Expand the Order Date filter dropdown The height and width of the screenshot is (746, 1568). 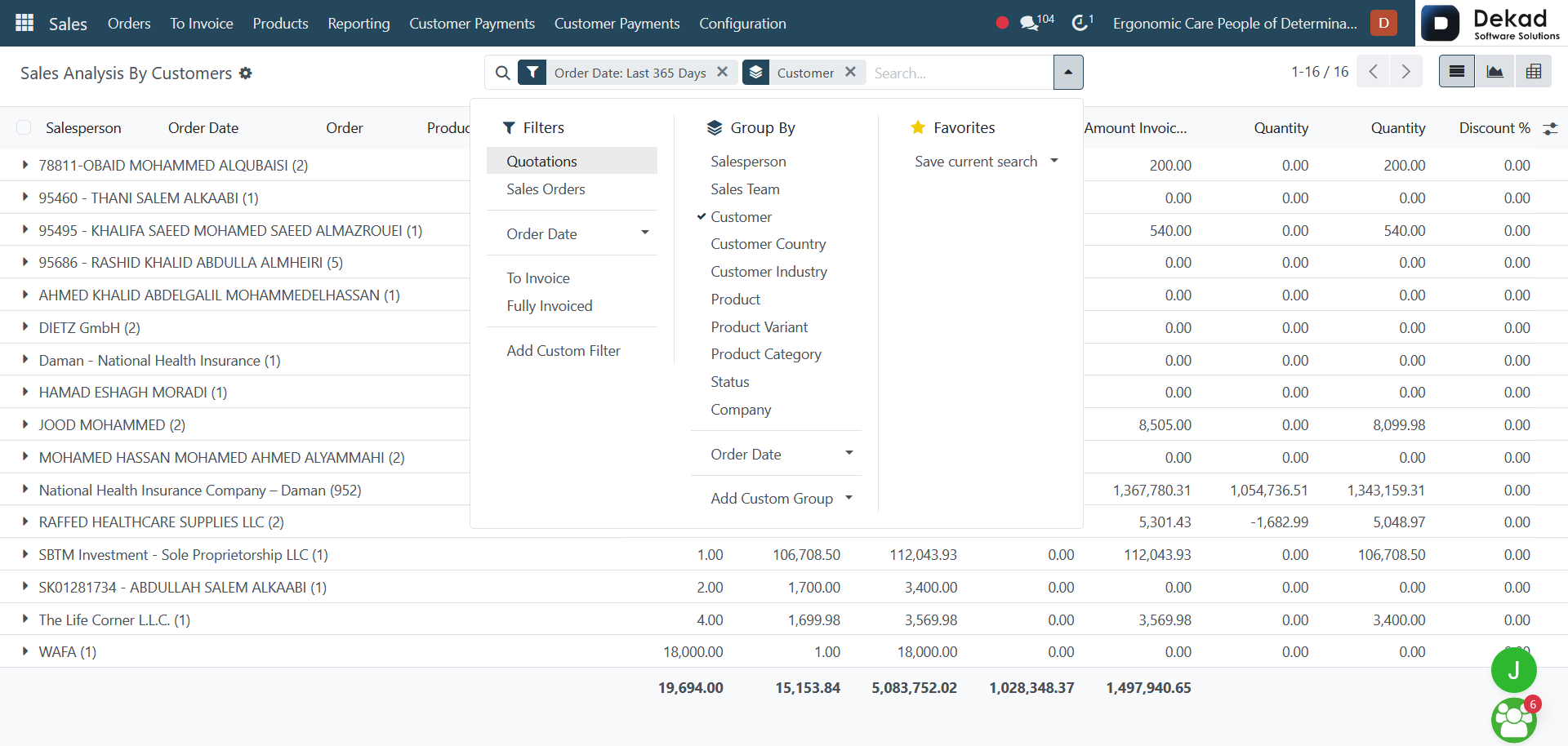[x=576, y=233]
